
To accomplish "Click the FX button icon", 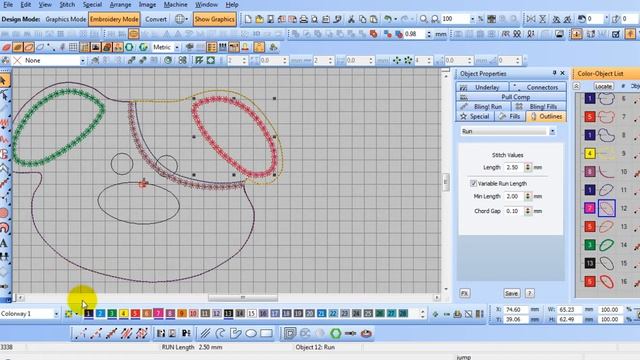I will pos(464,293).
